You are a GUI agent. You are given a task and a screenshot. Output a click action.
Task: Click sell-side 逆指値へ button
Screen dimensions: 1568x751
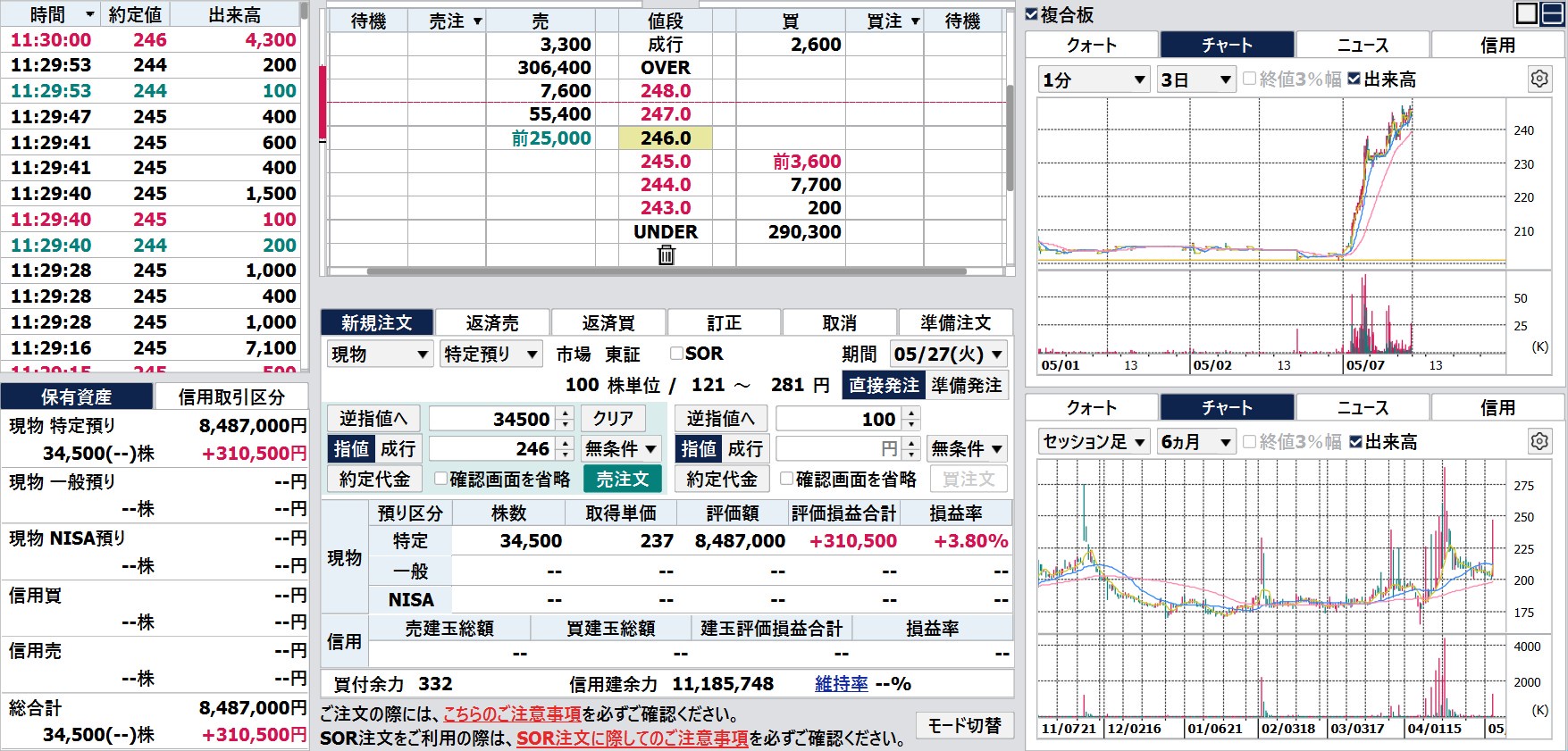[373, 418]
